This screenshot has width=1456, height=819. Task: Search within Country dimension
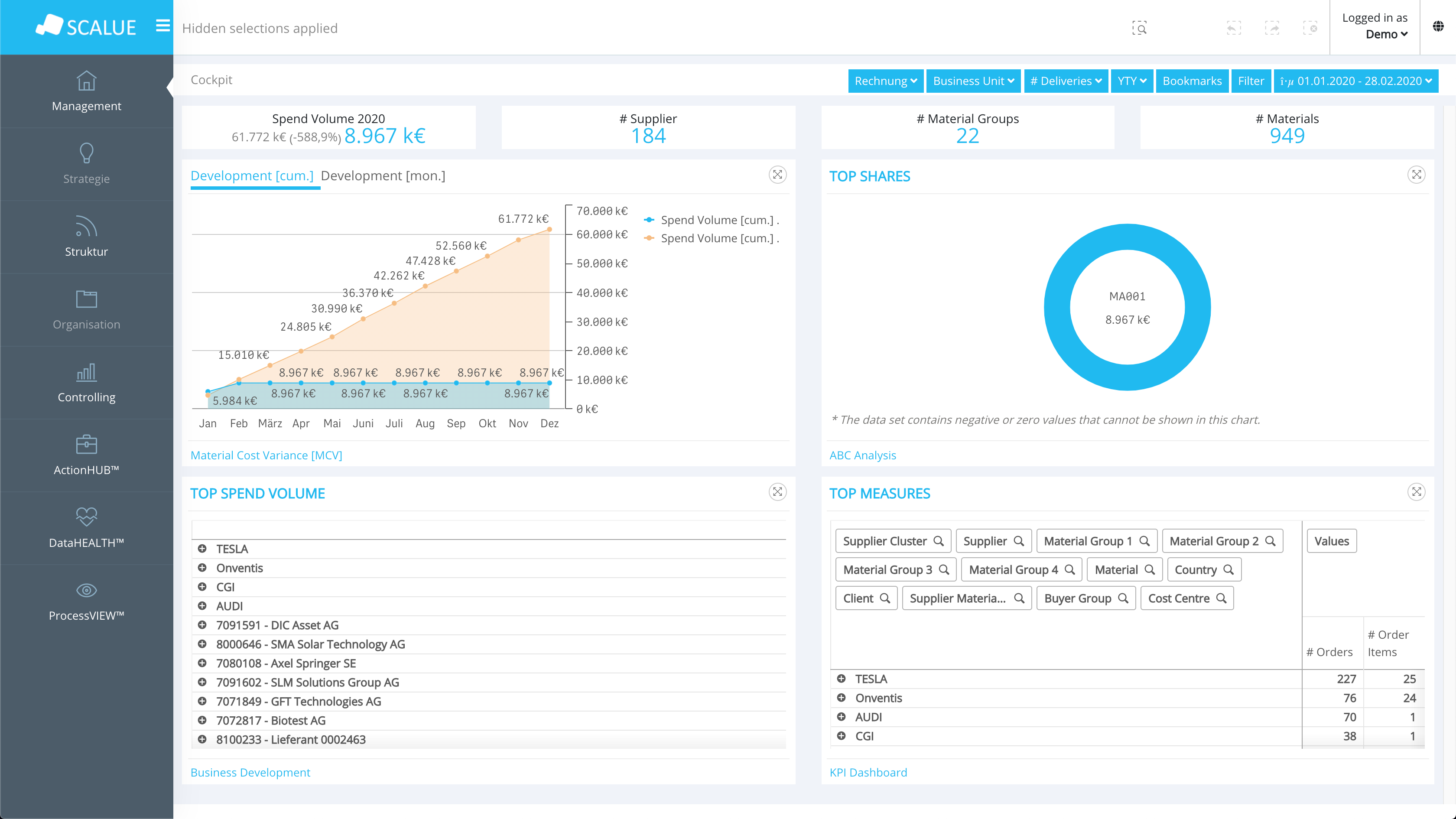[x=1229, y=570]
